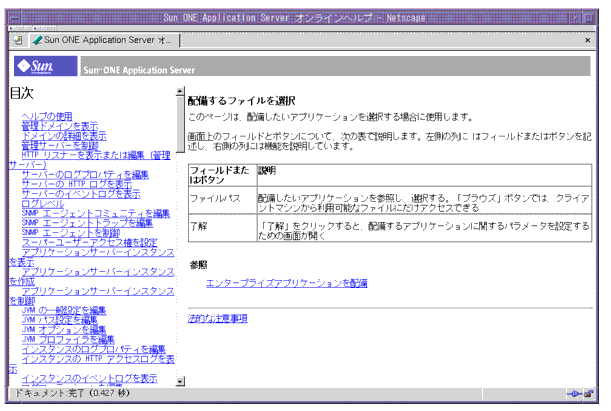Click the "ファイルパス" table cell
The width and height of the screenshot is (611, 411).
(223, 200)
